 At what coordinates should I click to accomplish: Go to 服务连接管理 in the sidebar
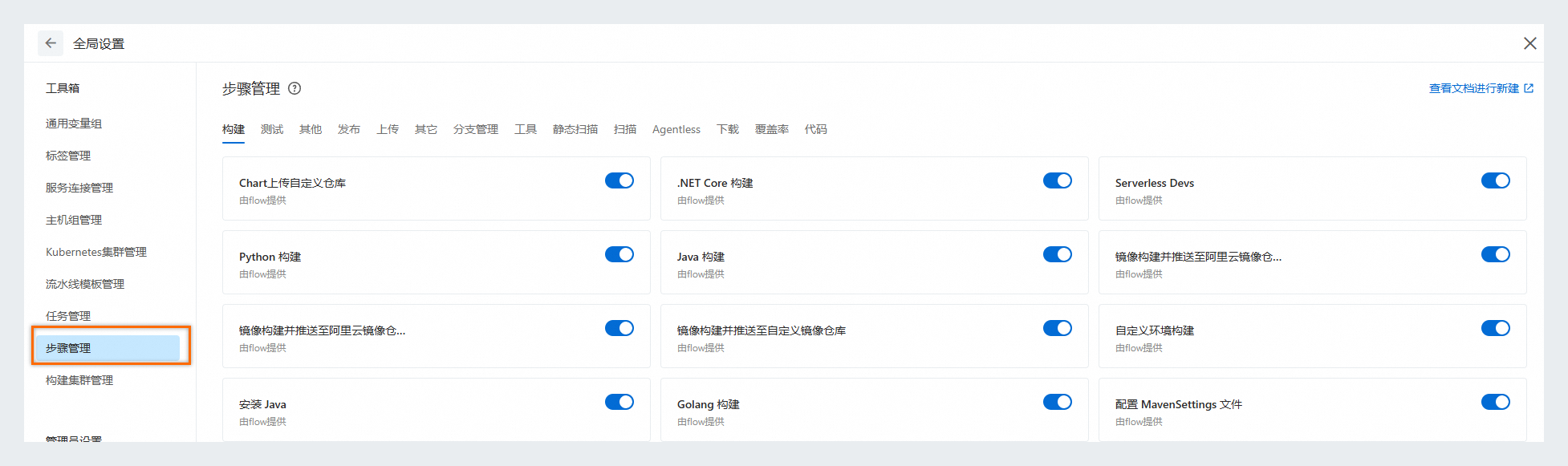pyautogui.click(x=79, y=188)
